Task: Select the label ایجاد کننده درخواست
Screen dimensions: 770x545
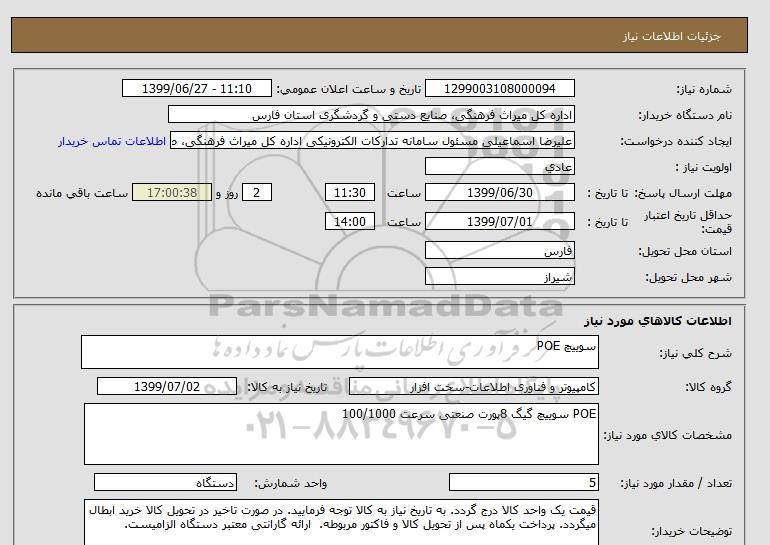Action: coord(676,141)
